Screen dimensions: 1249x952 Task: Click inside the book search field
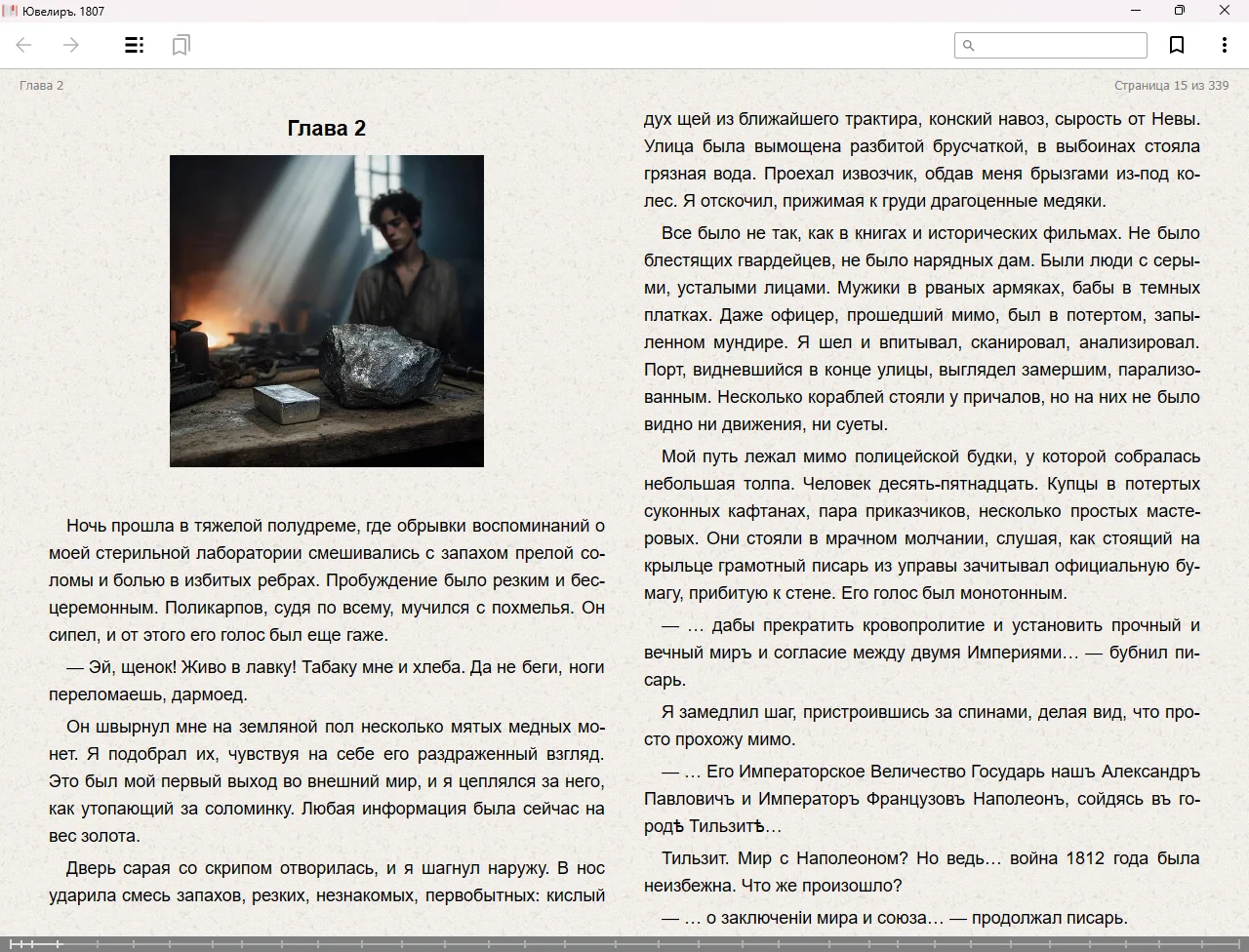pyautogui.click(x=1060, y=45)
